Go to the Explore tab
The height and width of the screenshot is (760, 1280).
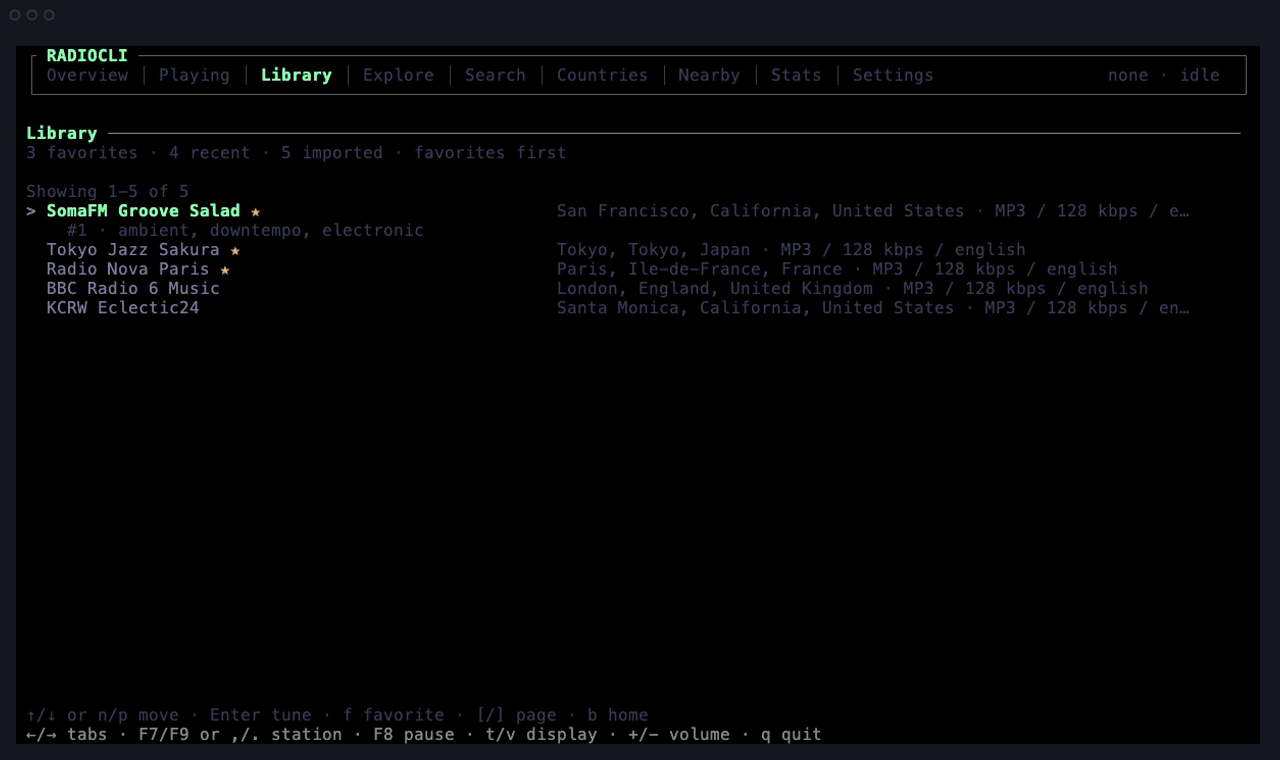[x=398, y=75]
